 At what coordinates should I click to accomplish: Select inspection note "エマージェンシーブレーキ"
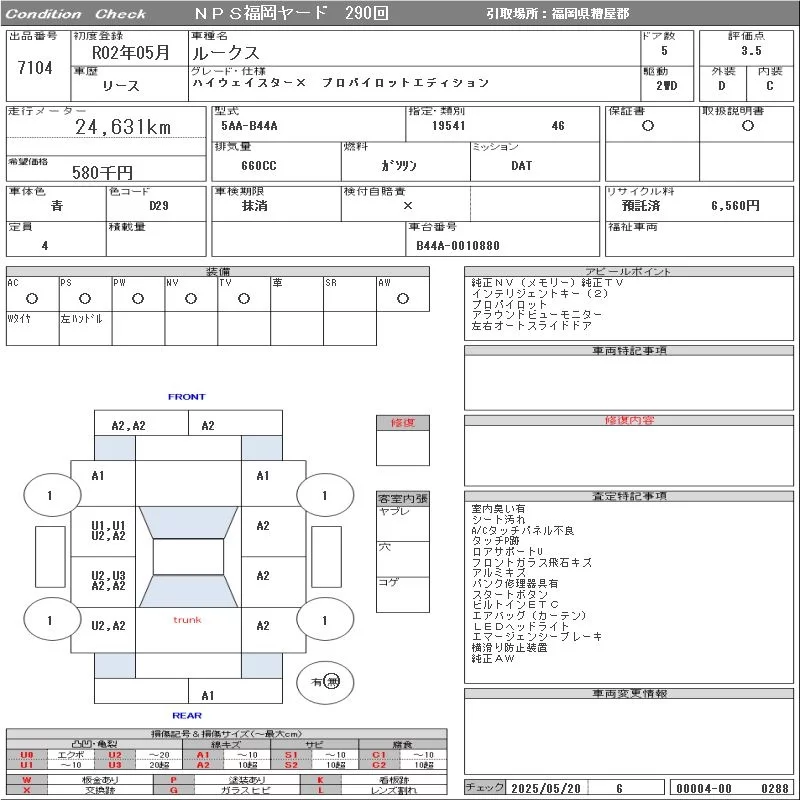click(537, 637)
